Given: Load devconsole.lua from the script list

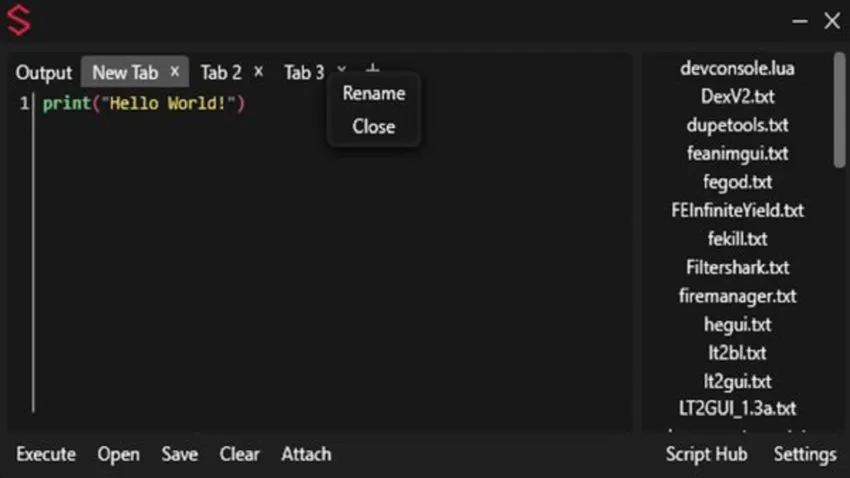Looking at the screenshot, I should tap(737, 68).
